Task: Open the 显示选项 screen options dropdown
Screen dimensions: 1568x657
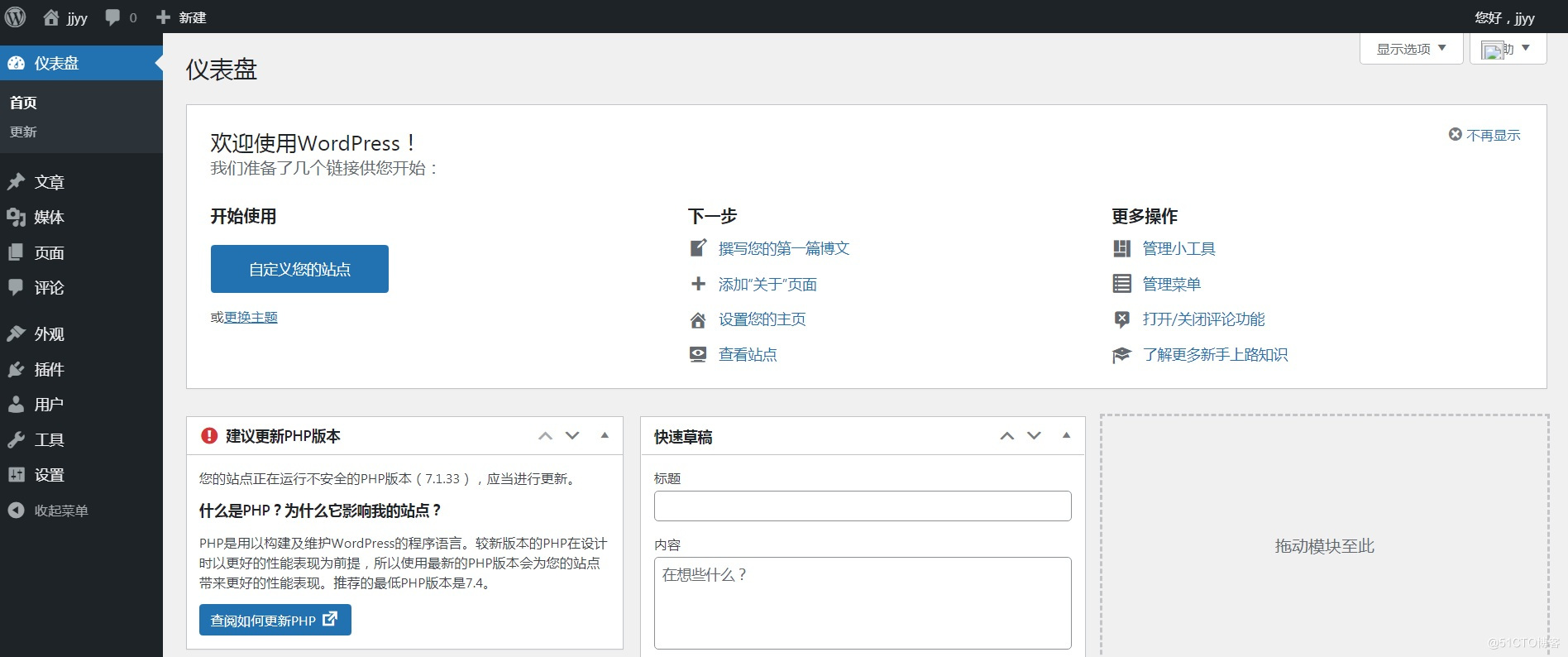Action: point(1411,49)
